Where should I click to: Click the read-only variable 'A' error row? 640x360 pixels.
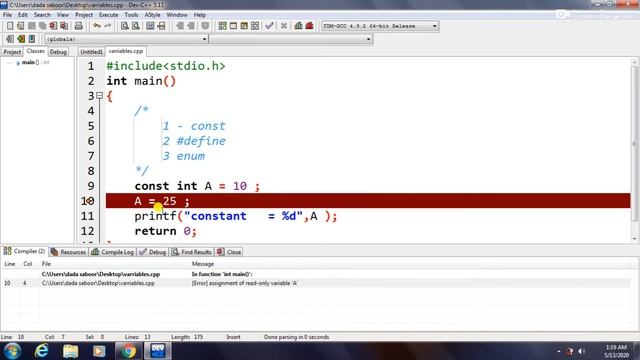(x=315, y=283)
